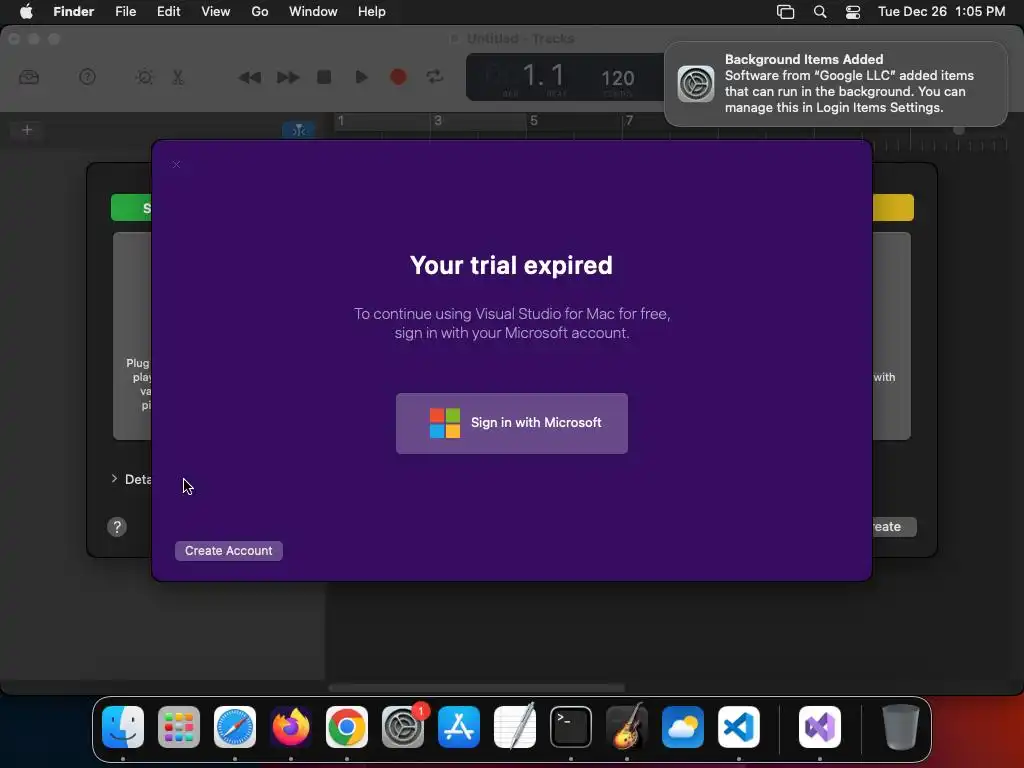The height and width of the screenshot is (768, 1024).
Task: Click the rewind button in GarageBand
Action: point(249,78)
